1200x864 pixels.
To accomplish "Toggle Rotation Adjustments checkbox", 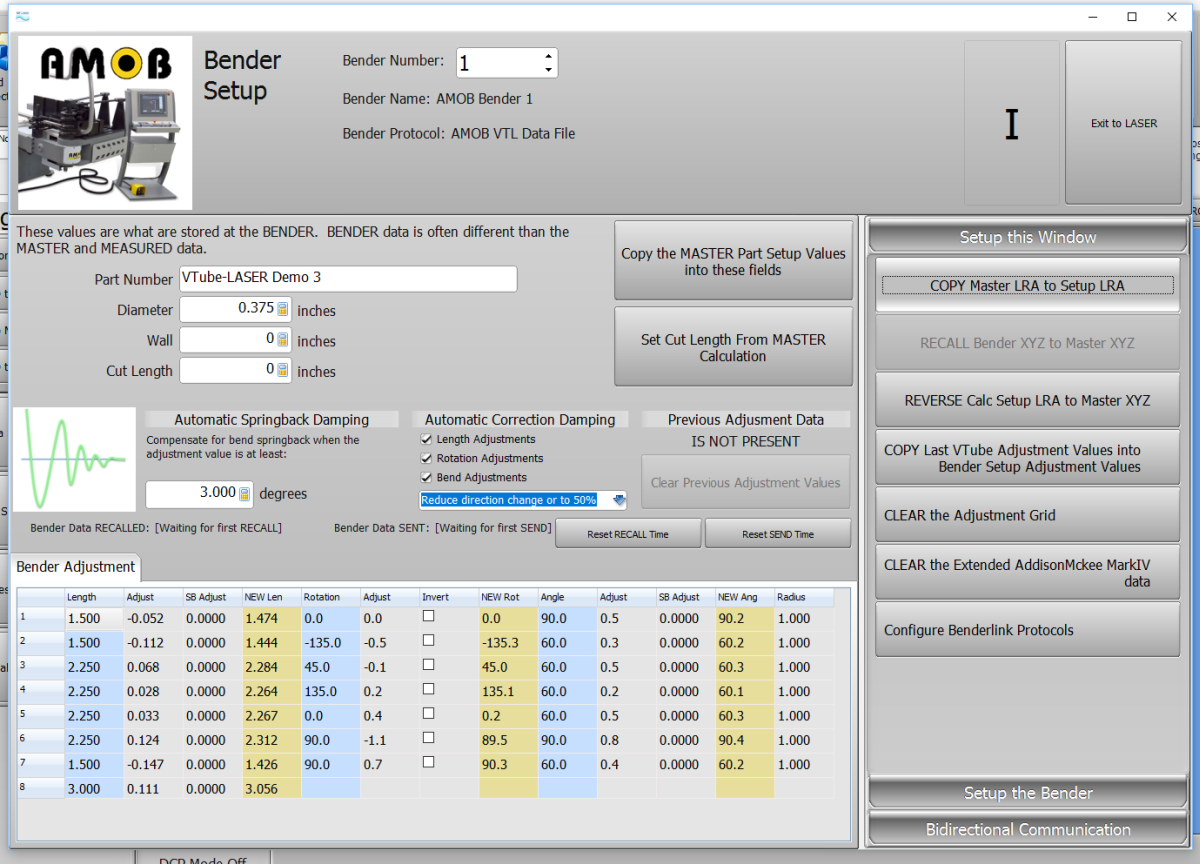I will (428, 458).
